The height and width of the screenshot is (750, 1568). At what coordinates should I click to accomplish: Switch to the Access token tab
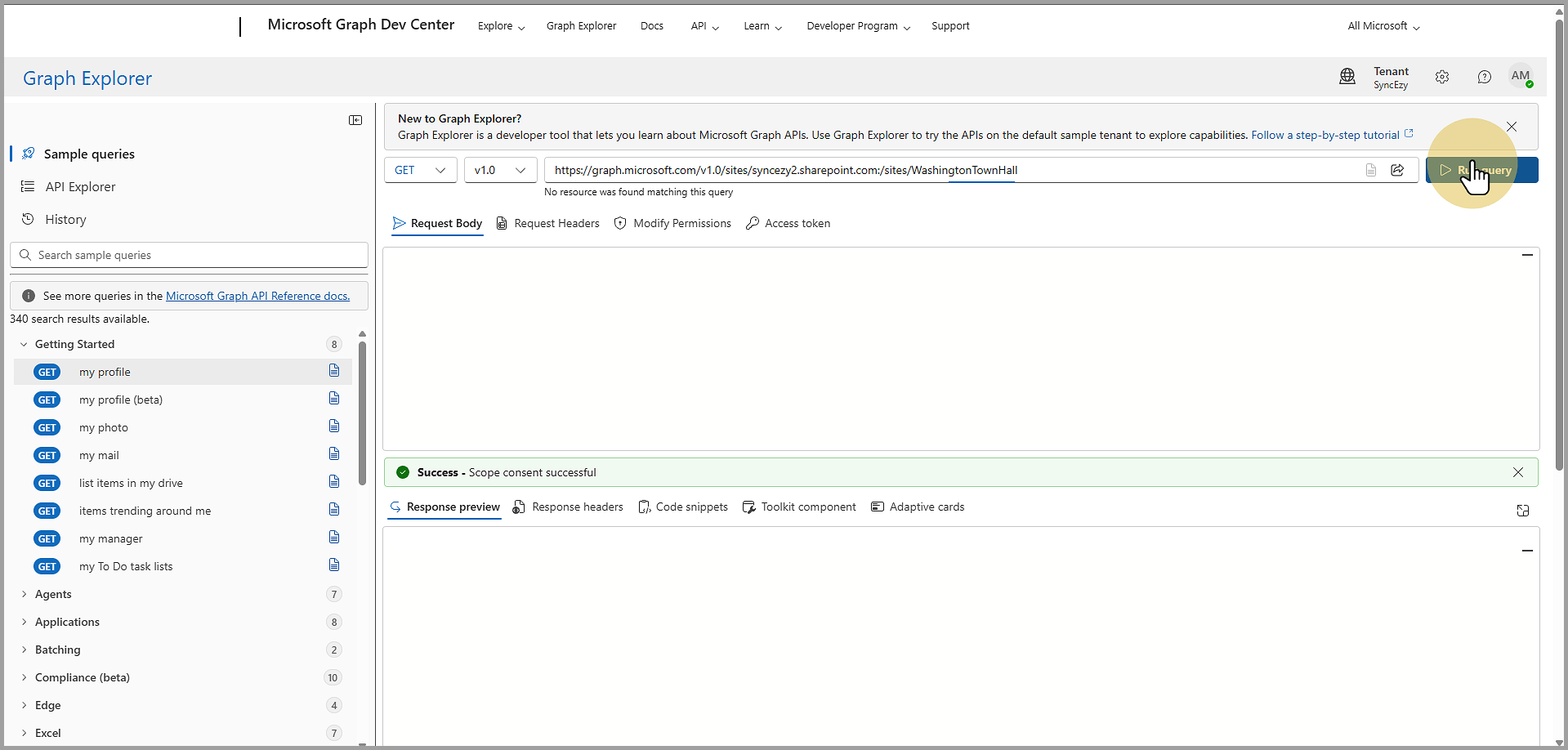[x=787, y=223]
